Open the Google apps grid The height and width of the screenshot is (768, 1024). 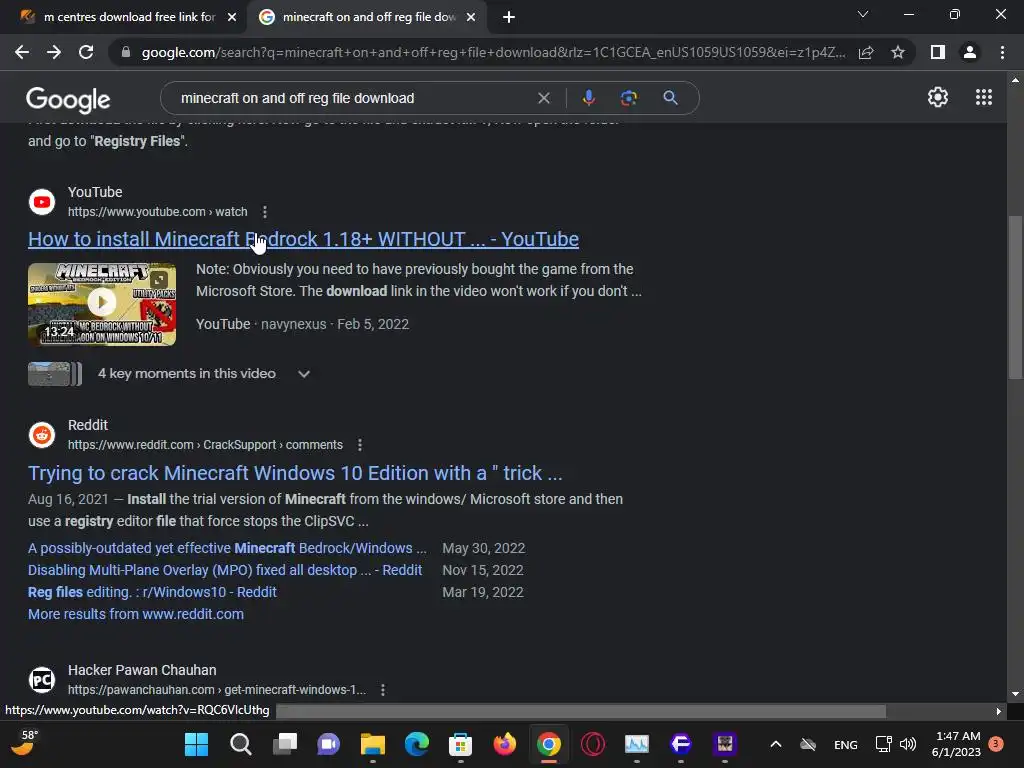(x=984, y=97)
